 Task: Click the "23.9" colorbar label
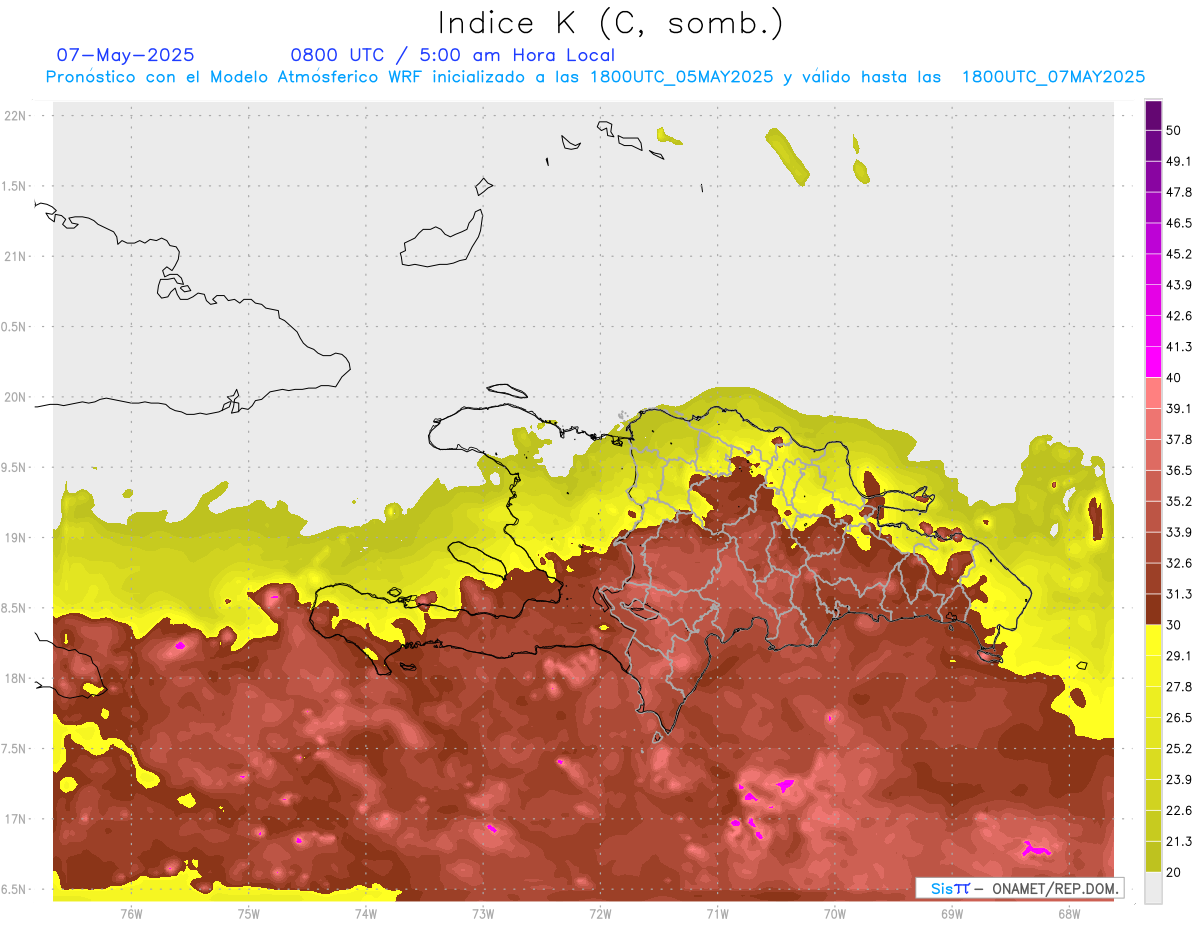click(1178, 780)
